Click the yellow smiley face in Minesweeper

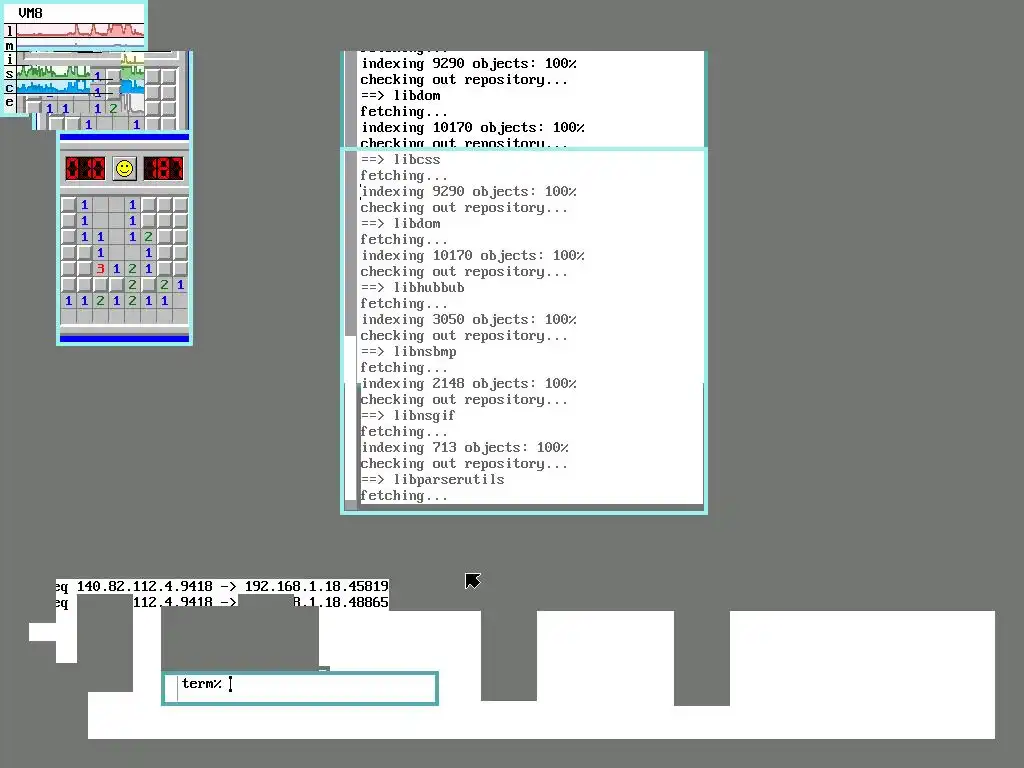coord(124,168)
